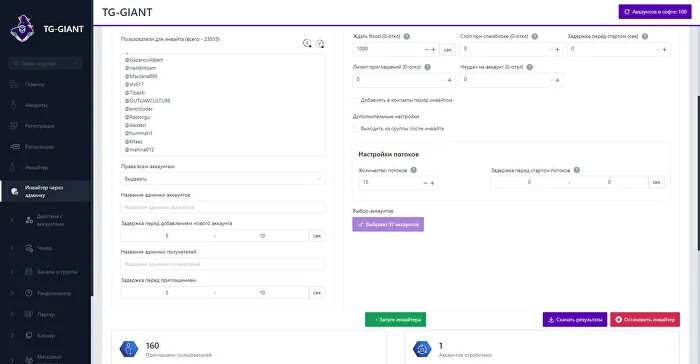The image size is (700, 364).
Task: Increase Лимит приглашений value
Action: tap(450, 80)
